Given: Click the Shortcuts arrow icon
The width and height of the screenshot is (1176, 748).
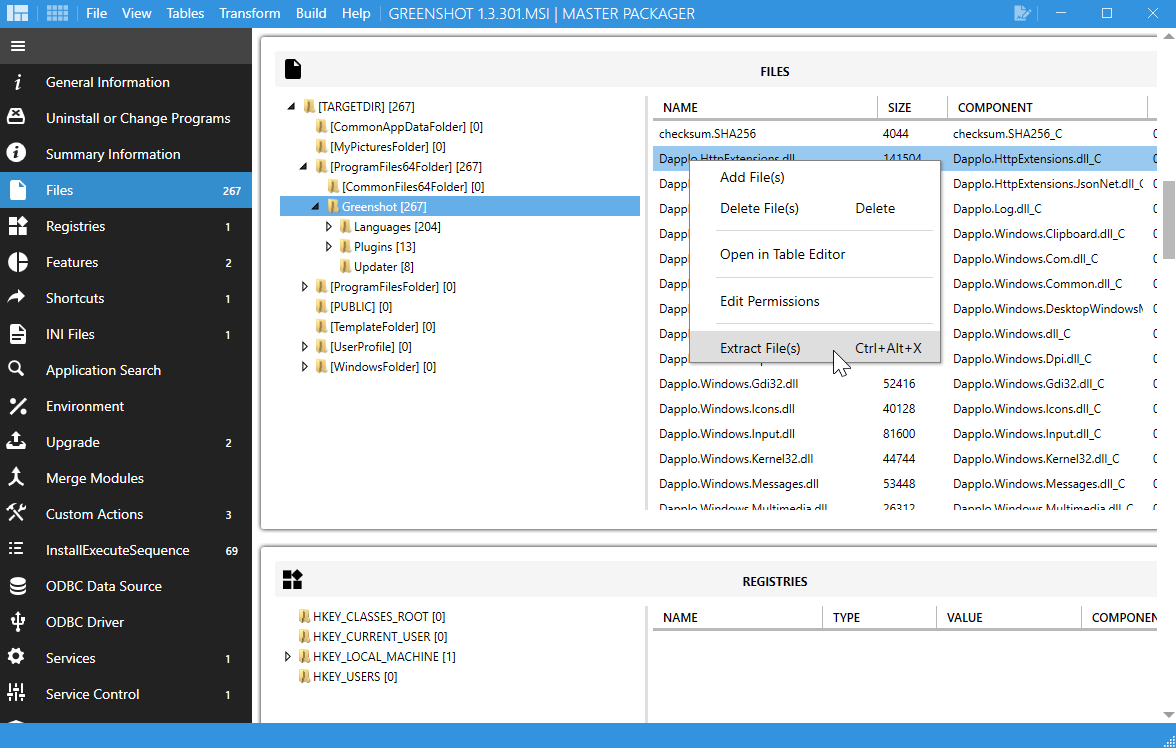Looking at the screenshot, I should click(x=16, y=298).
